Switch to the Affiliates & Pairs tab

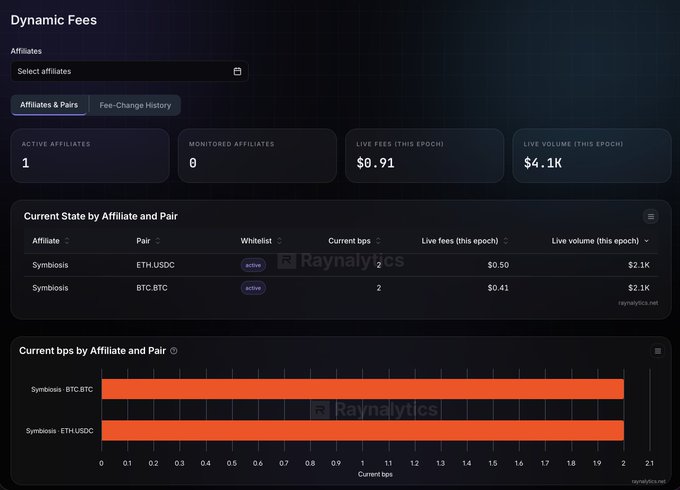click(x=49, y=105)
